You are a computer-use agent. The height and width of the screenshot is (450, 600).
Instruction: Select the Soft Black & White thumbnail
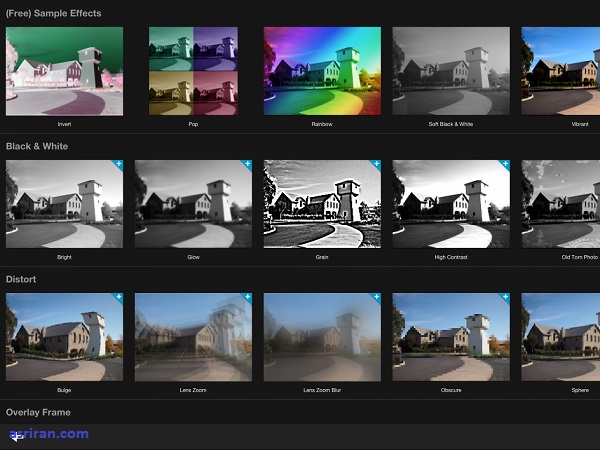point(451,71)
